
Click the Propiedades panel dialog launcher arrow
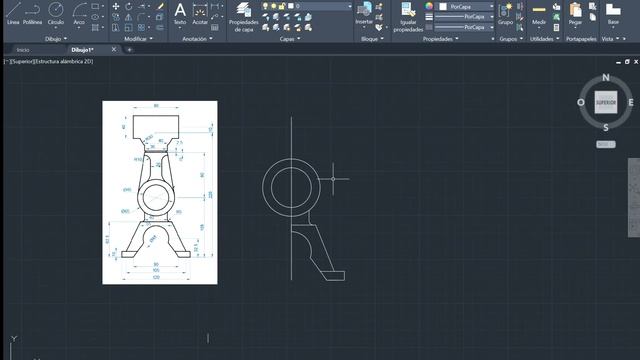493,39
